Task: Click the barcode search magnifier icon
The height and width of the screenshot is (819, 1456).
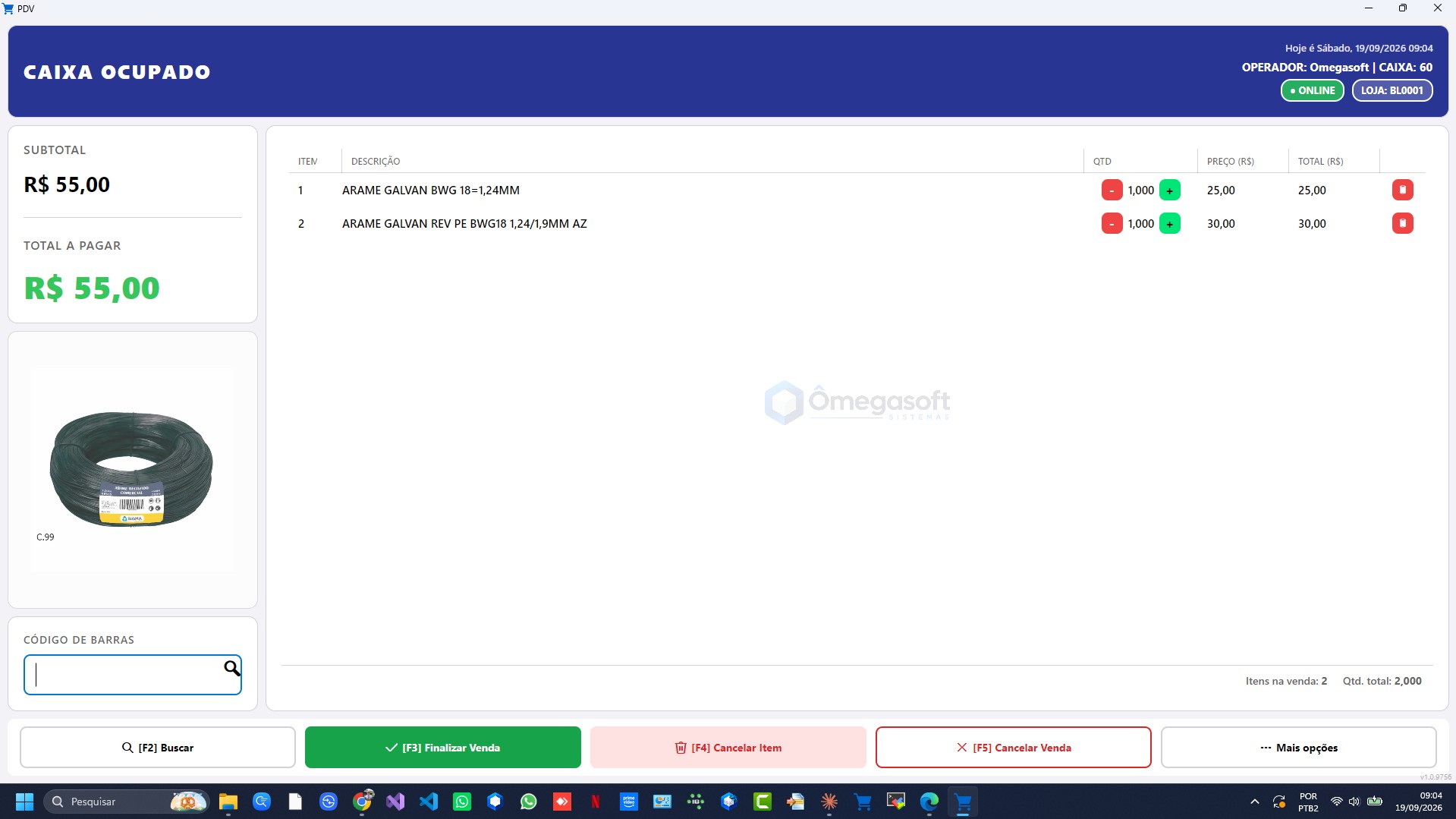Action: click(231, 668)
